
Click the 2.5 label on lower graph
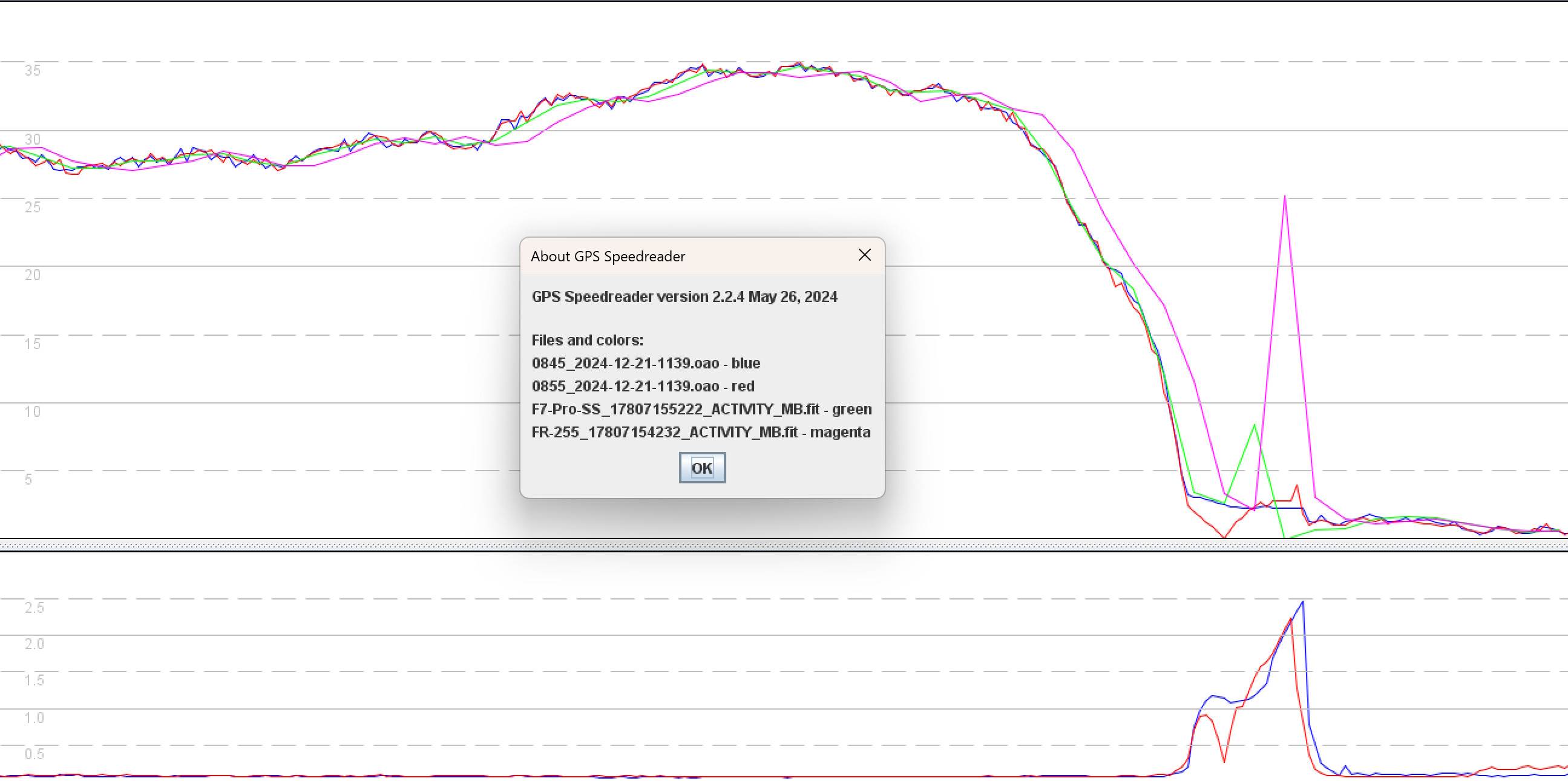pyautogui.click(x=34, y=607)
